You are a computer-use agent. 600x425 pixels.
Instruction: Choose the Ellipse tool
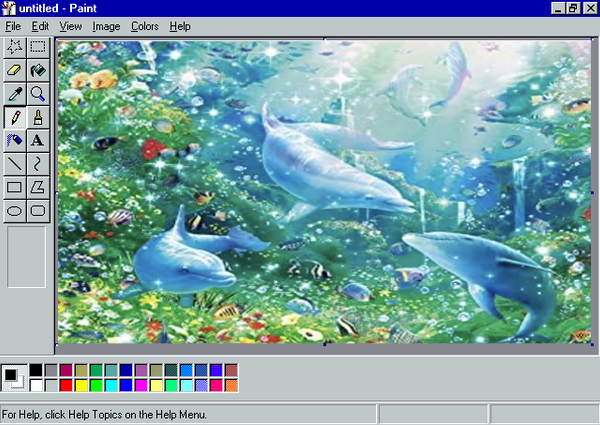[15, 211]
